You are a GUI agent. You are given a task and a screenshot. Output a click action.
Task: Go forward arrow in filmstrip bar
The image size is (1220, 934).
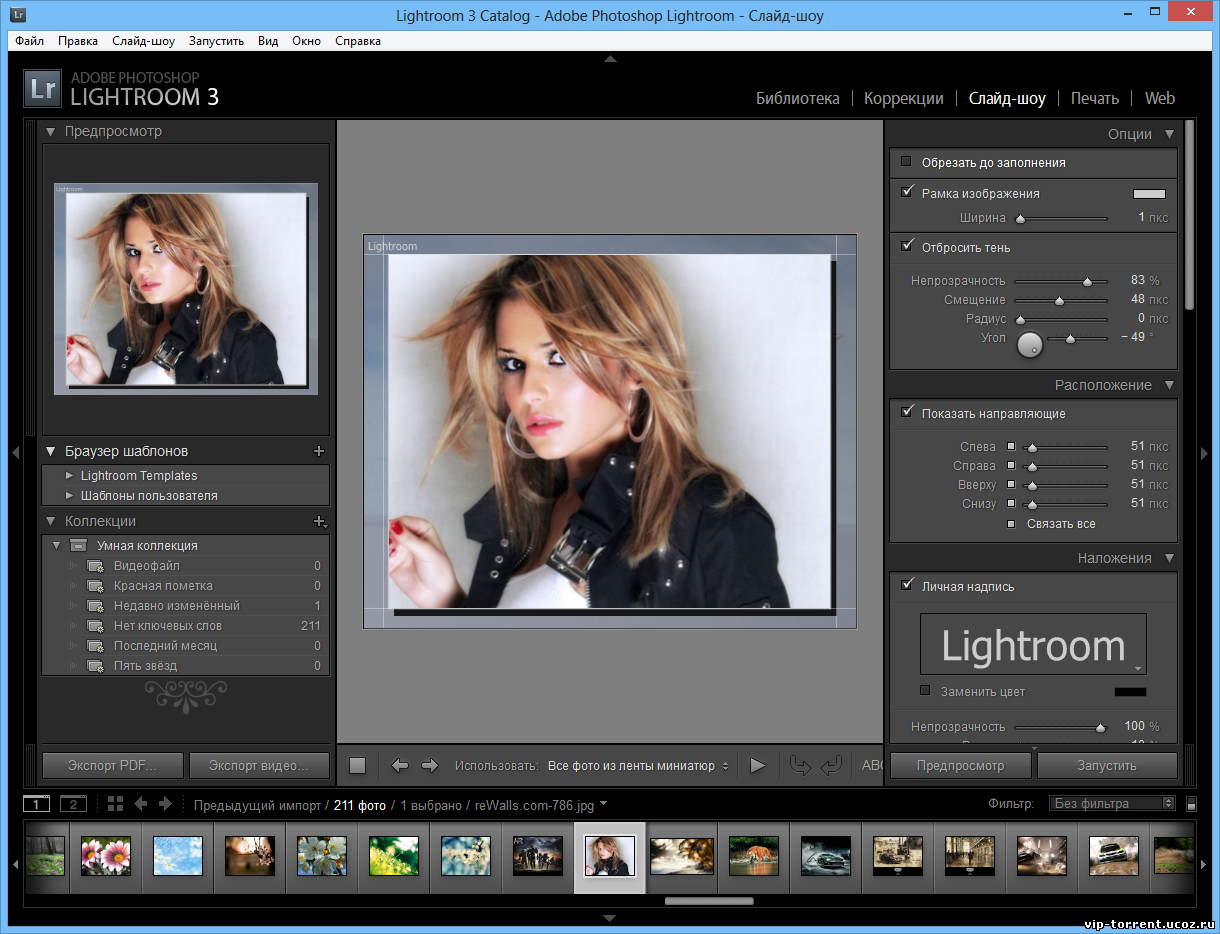pyautogui.click(x=166, y=804)
